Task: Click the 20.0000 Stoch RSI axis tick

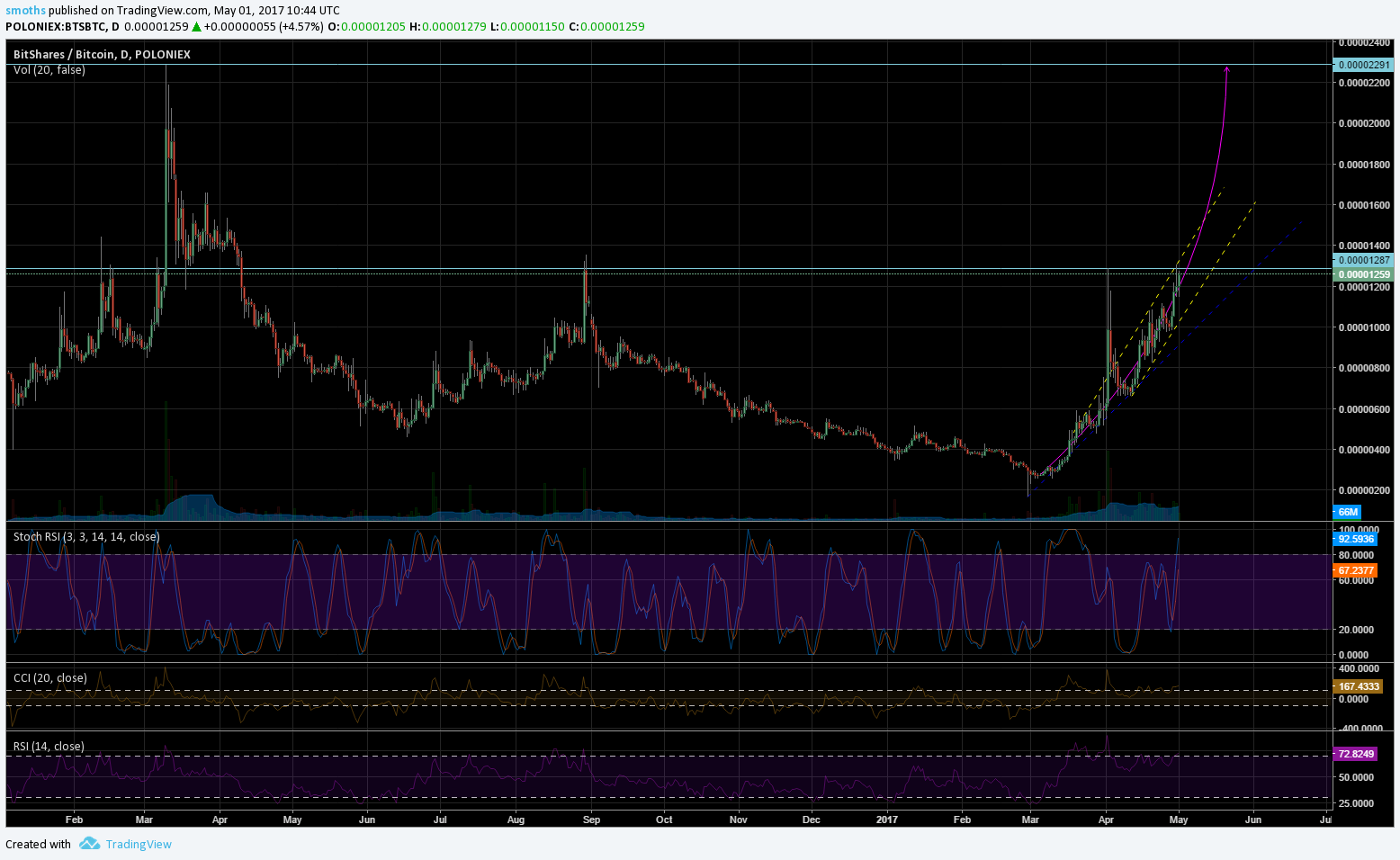Action: [1356, 630]
